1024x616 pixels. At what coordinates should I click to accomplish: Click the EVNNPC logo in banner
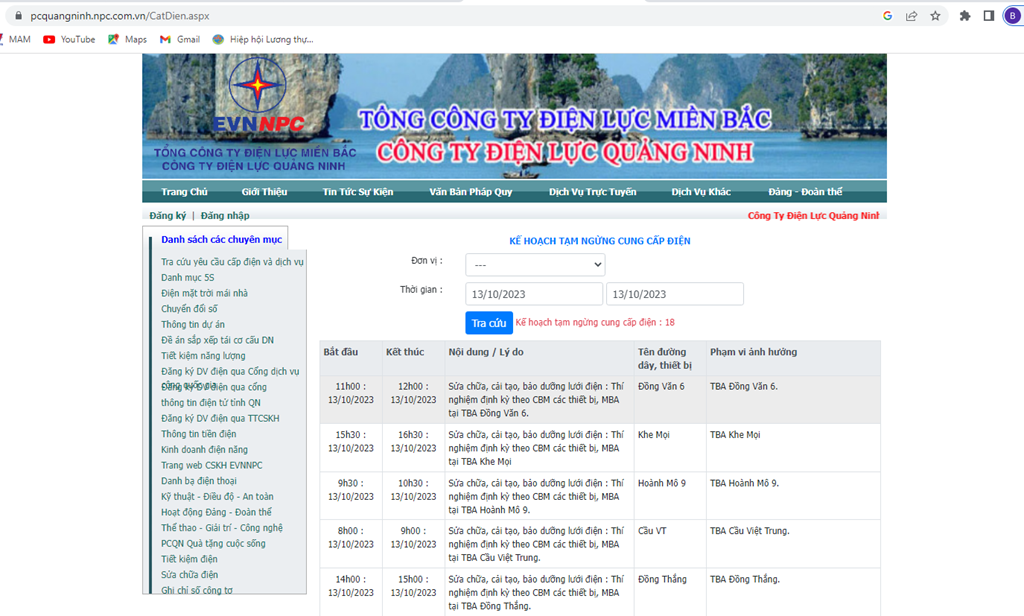(258, 95)
